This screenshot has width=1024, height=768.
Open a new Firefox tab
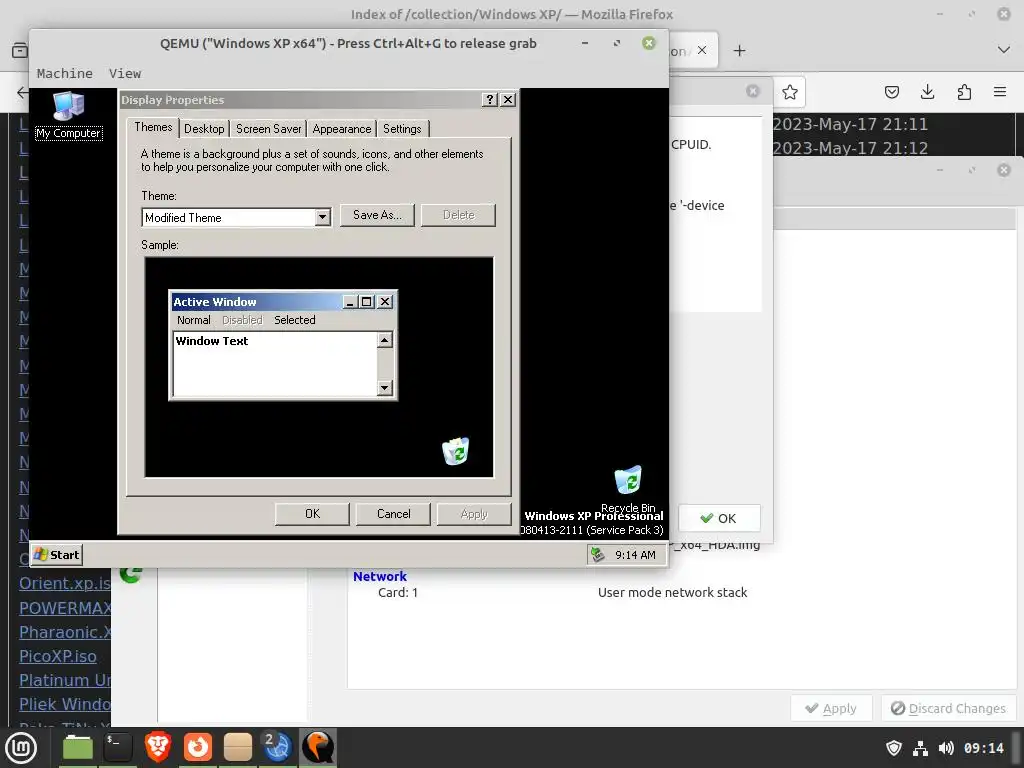[x=739, y=50]
